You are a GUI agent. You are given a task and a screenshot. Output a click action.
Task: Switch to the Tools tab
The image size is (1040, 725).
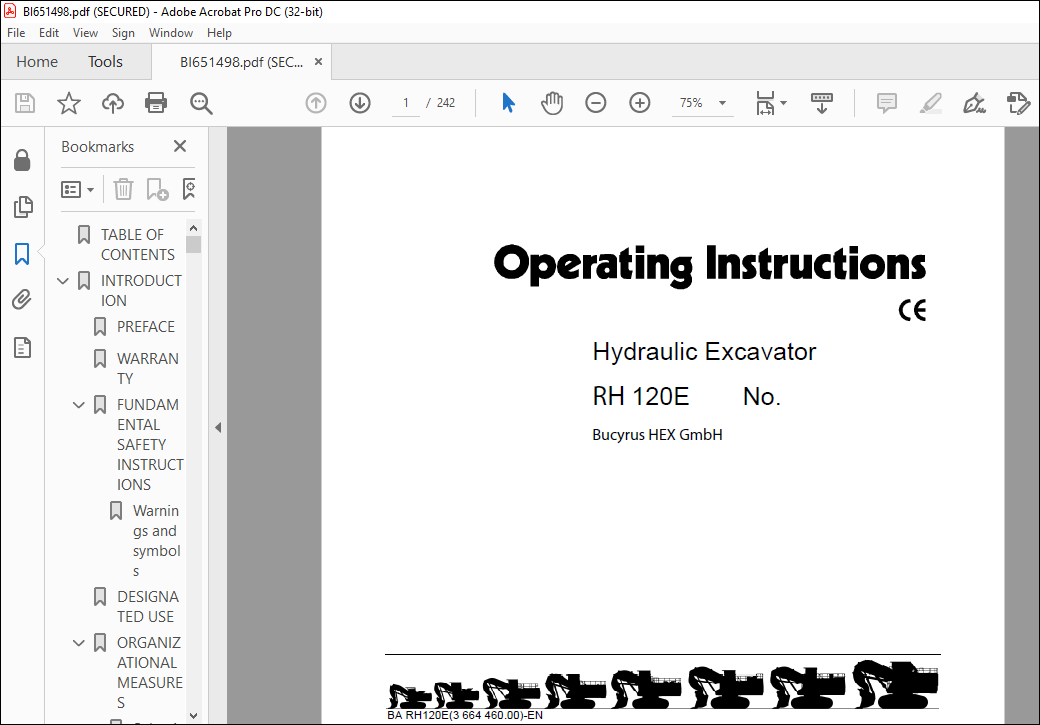pos(105,62)
